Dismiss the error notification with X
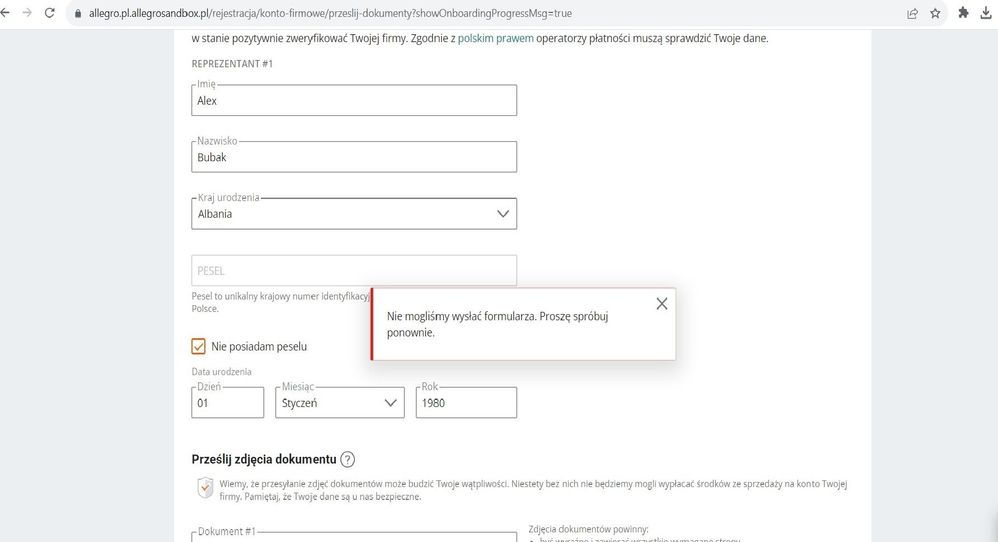 (x=662, y=304)
